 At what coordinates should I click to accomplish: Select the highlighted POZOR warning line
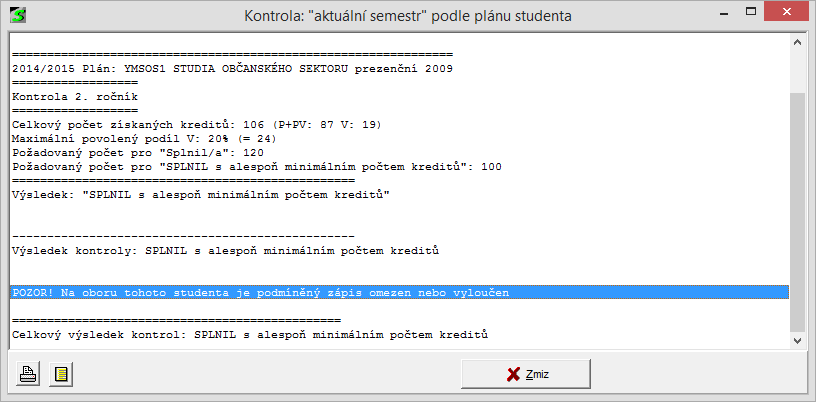[x=260, y=293]
